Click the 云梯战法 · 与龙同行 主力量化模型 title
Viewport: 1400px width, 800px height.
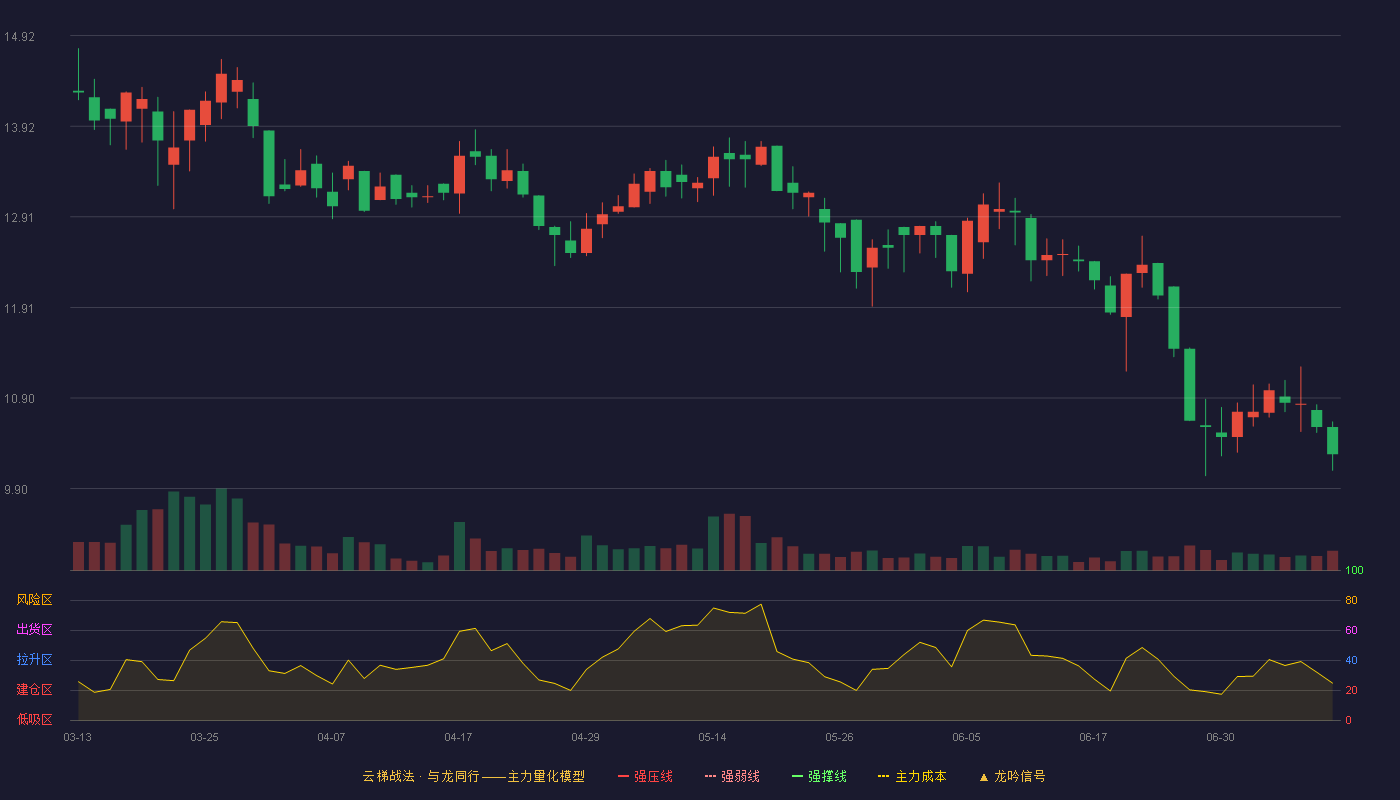[x=474, y=776]
